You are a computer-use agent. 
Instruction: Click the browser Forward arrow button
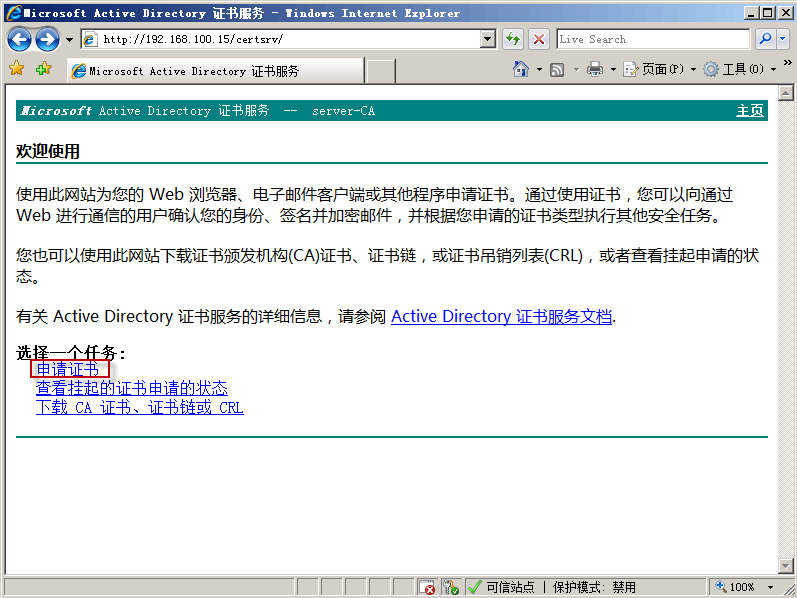46,40
